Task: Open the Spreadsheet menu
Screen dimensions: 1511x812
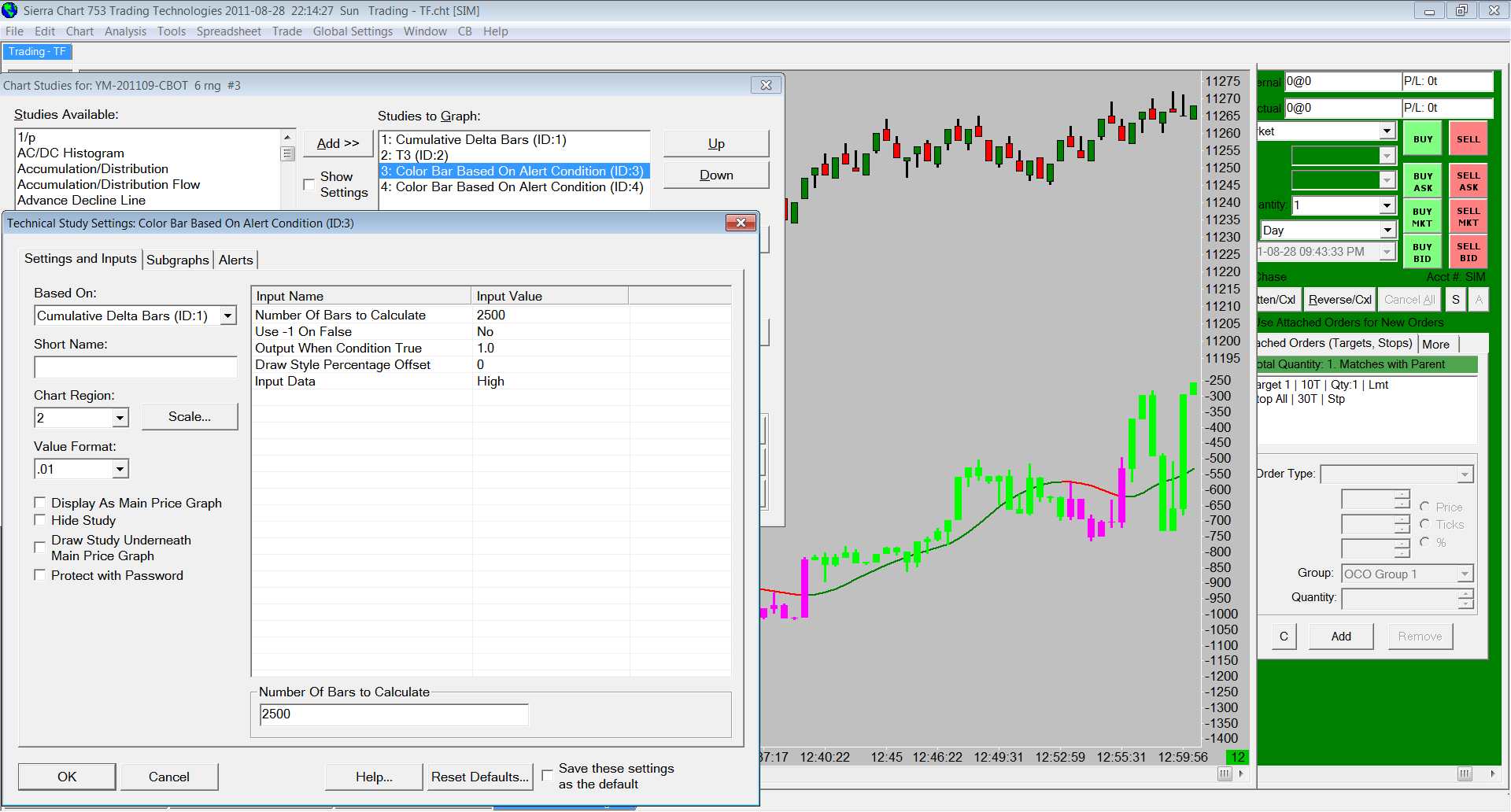Action: [228, 31]
